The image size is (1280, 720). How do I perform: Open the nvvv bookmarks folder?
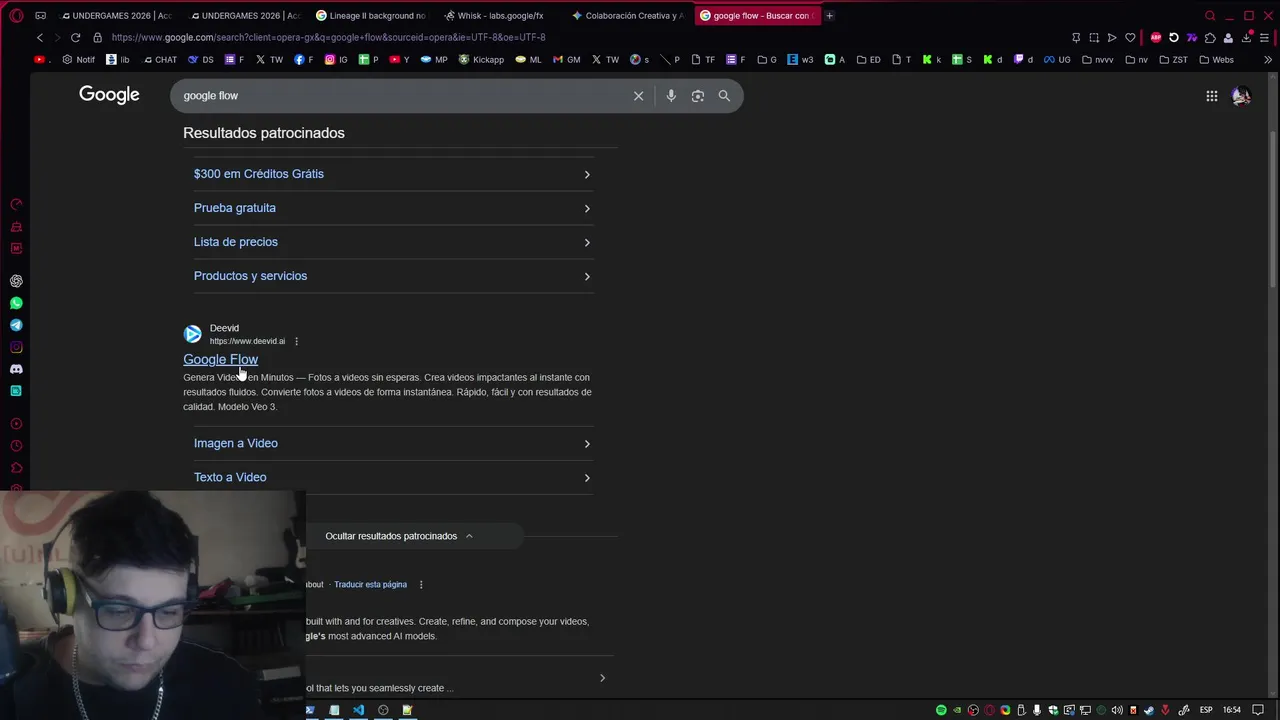[1097, 59]
